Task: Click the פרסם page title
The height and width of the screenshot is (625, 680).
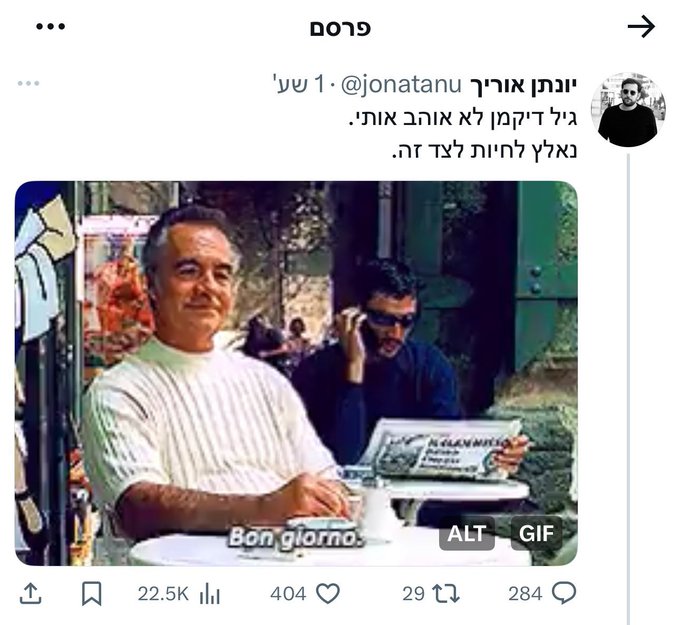Action: [x=340, y=28]
